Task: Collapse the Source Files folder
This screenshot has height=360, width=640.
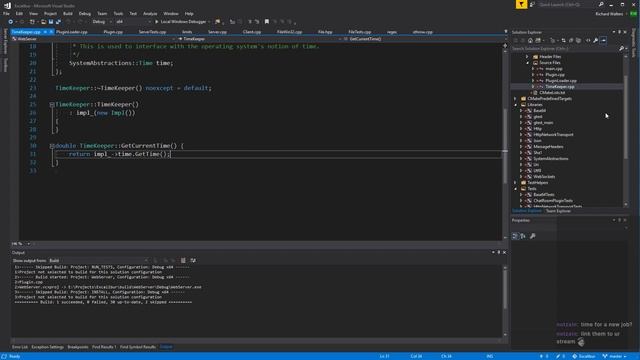Action: [527, 63]
